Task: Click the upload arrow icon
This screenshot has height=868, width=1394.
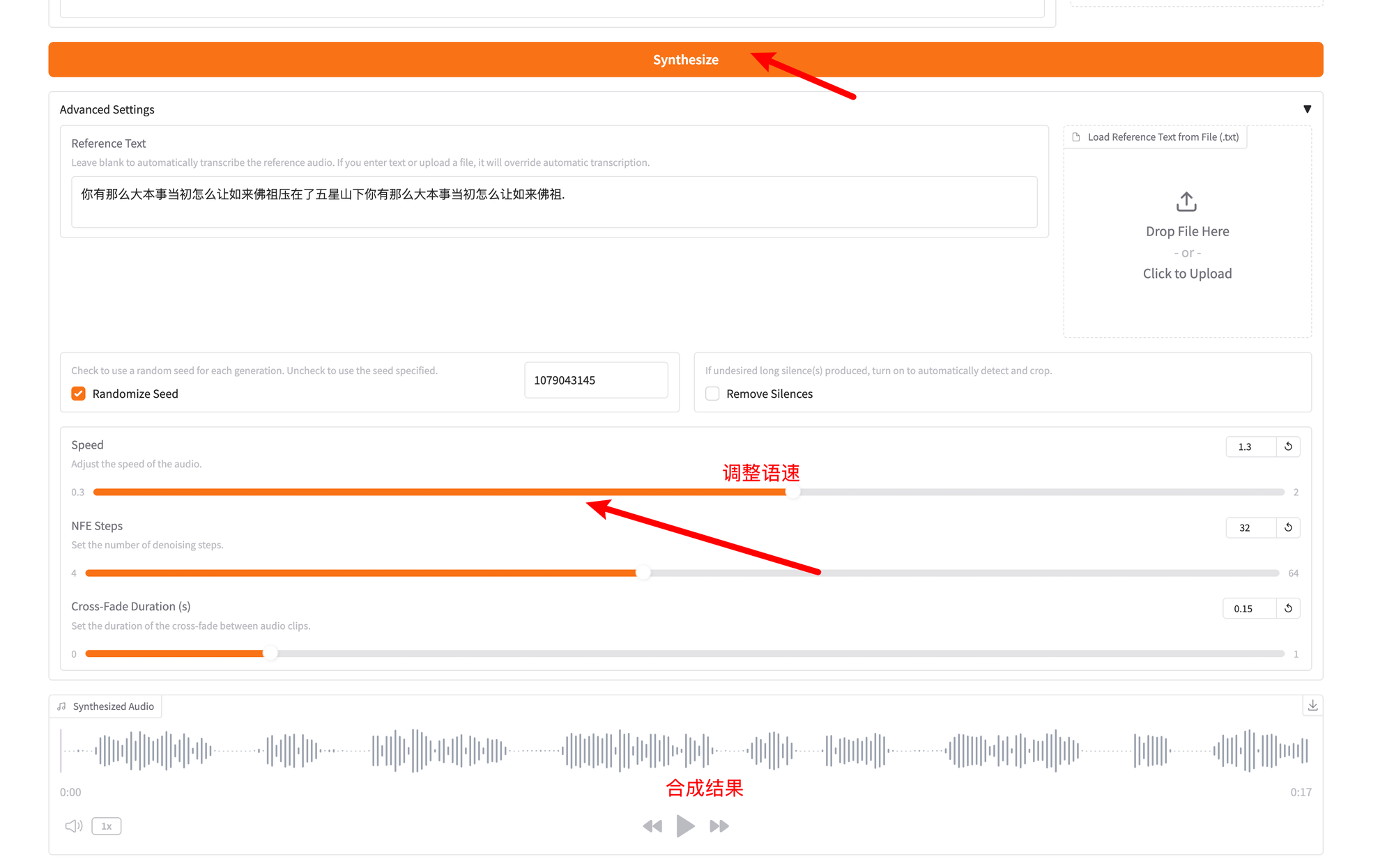Action: [1186, 202]
